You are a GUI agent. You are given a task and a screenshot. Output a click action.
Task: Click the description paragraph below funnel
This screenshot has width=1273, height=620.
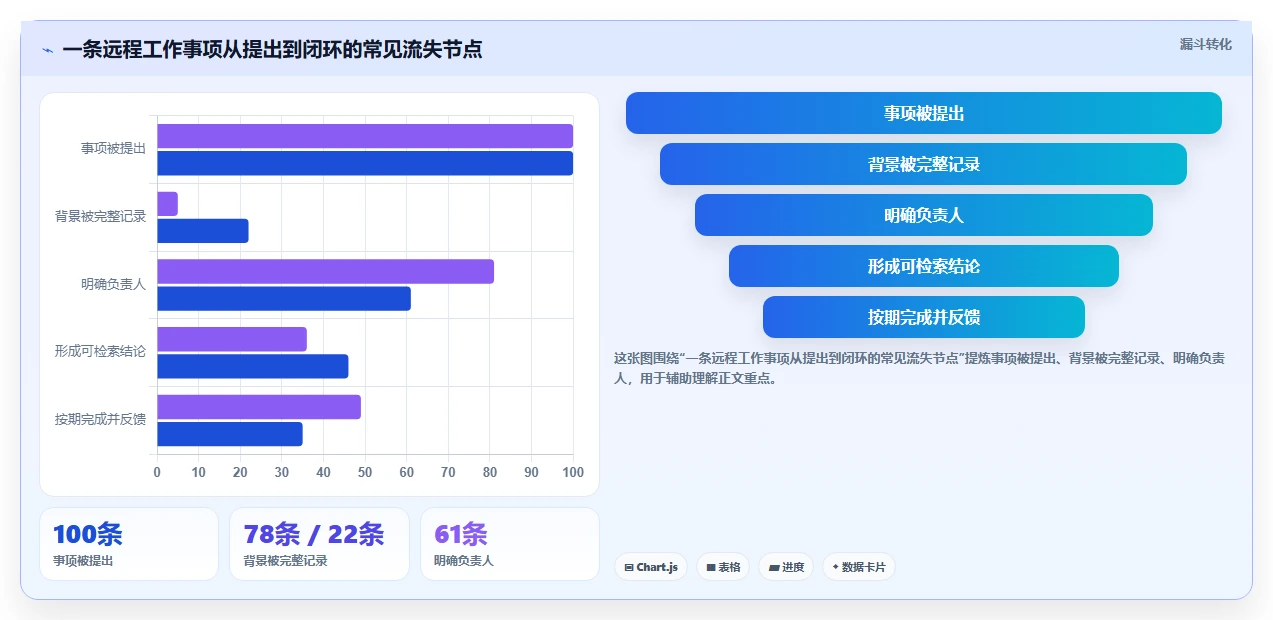tap(920, 368)
